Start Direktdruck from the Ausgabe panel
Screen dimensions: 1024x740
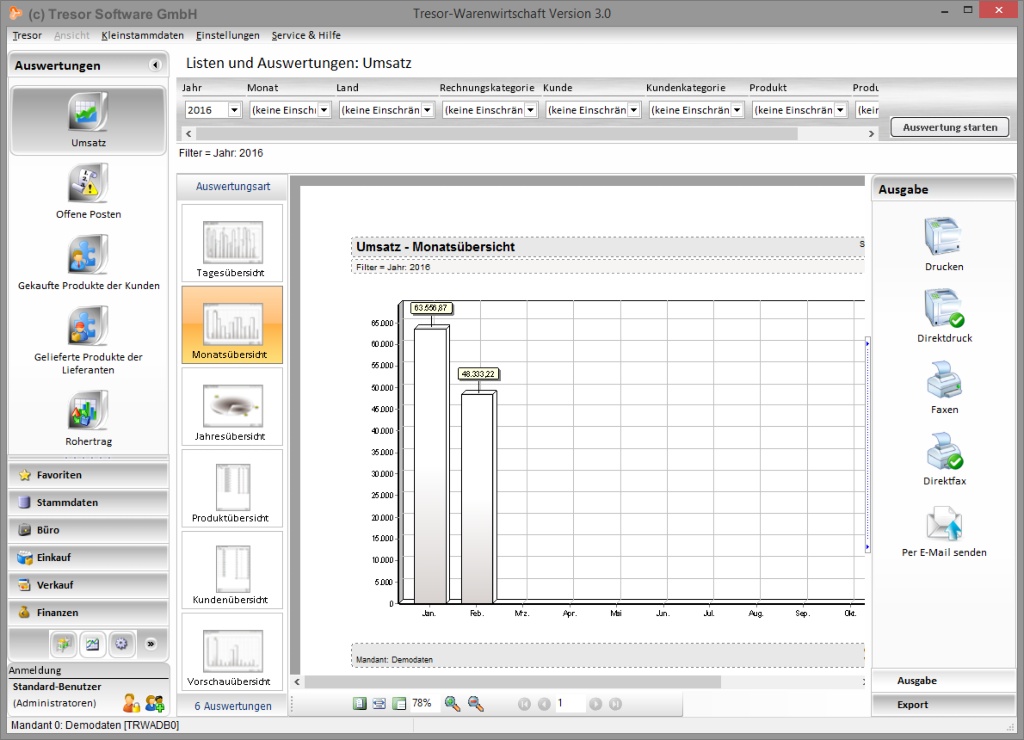coord(944,308)
